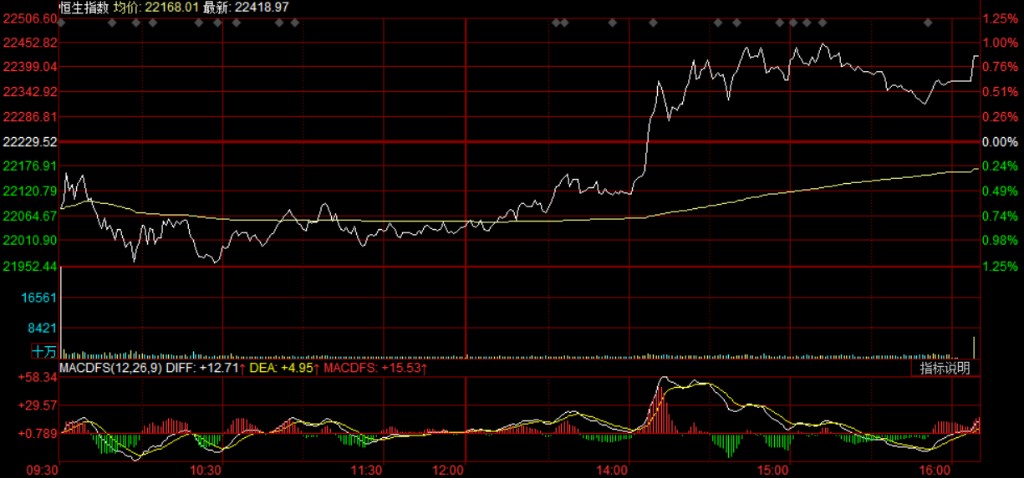The image size is (1024, 478).
Task: Click price axis label 22176.91
Action: [29, 167]
